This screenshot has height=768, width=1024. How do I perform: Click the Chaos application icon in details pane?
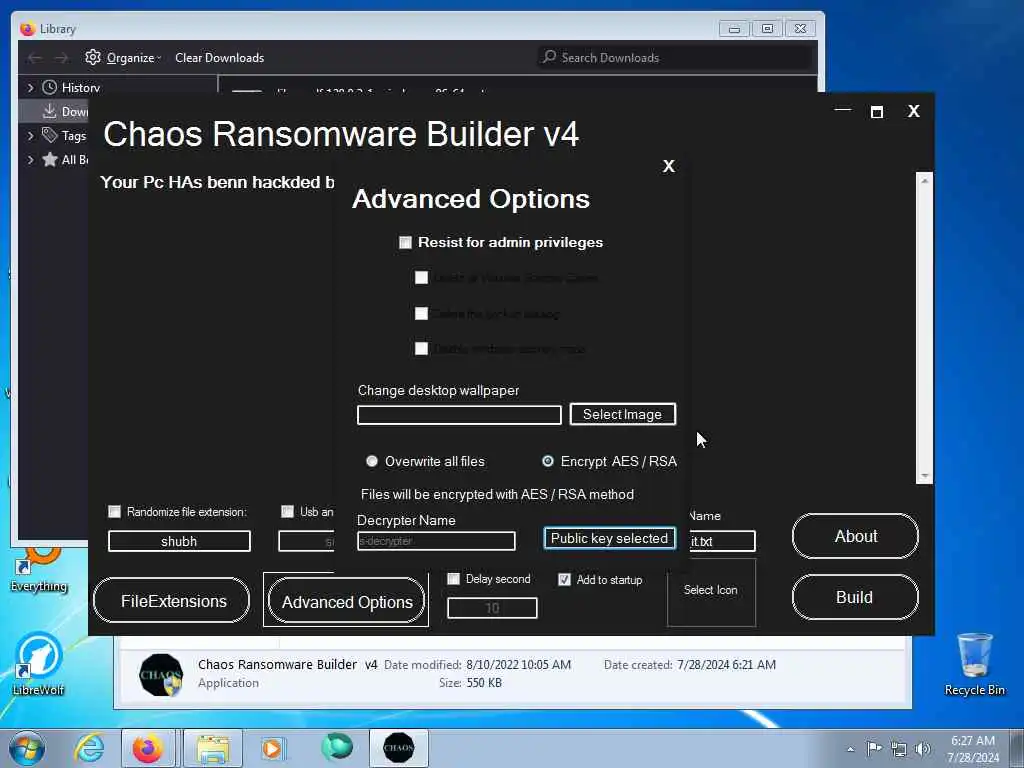161,675
